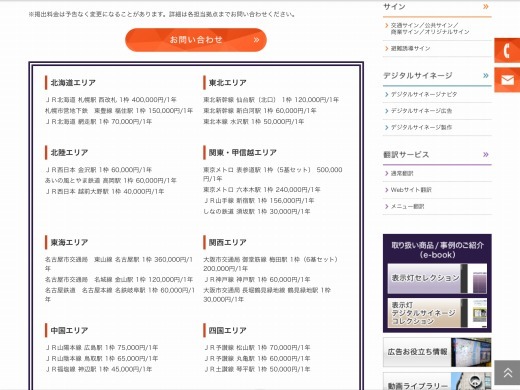This screenshot has width=520, height=390.
Task: Select the 仙台駅（北口）120,000円 line
Action: point(271,100)
